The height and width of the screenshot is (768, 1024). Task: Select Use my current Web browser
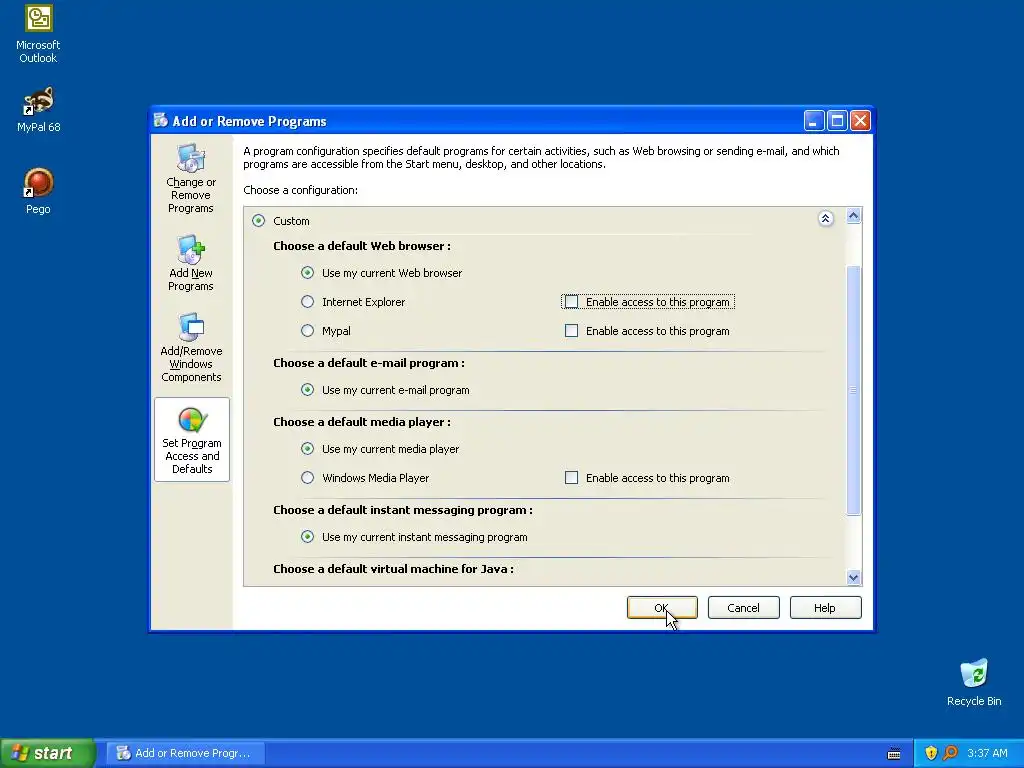[x=308, y=273]
